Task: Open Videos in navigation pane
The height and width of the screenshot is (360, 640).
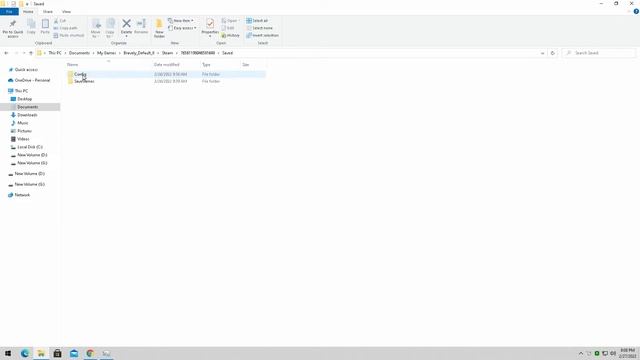Action: [23, 139]
